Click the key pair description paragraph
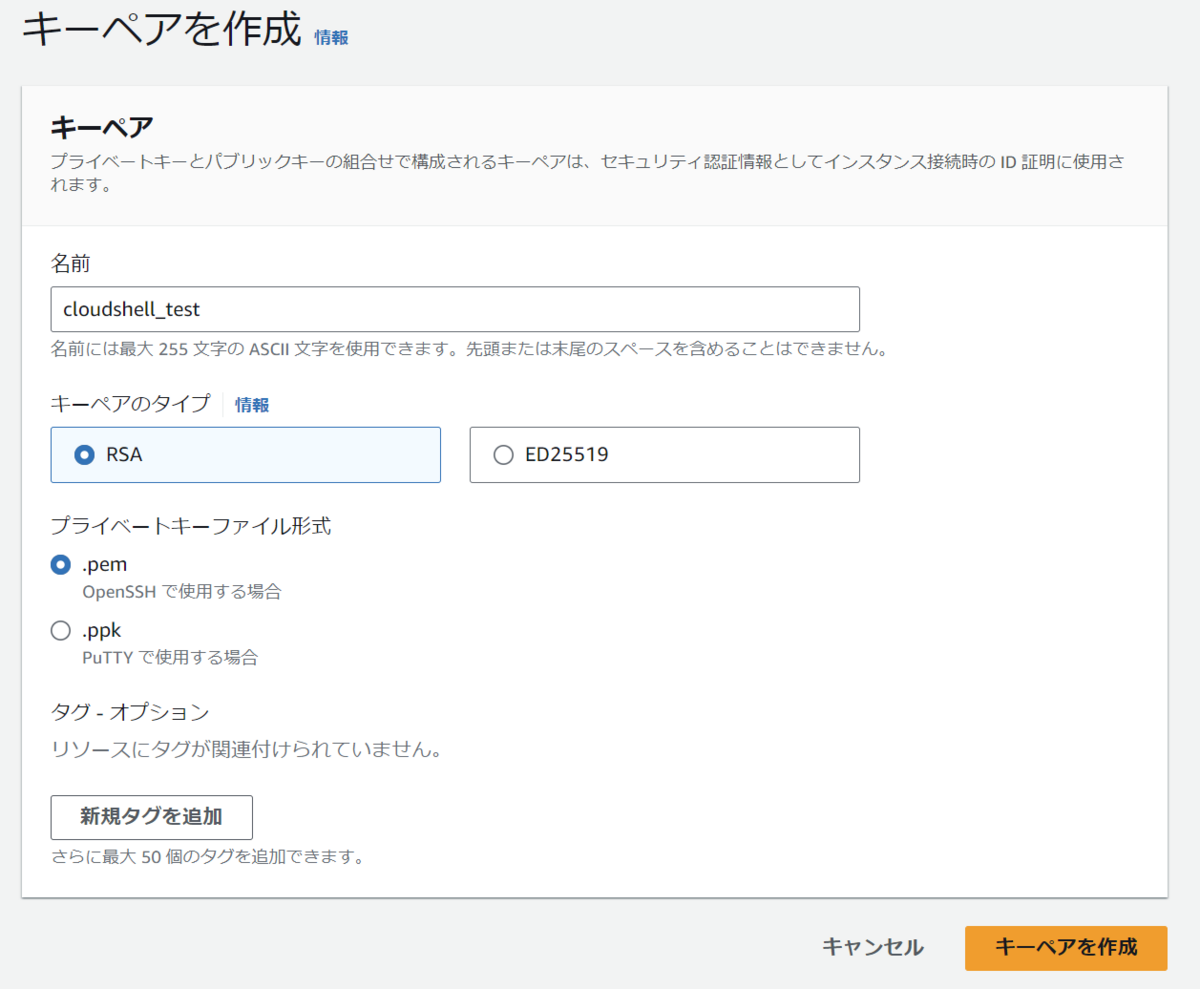This screenshot has height=989, width=1200. point(586,172)
